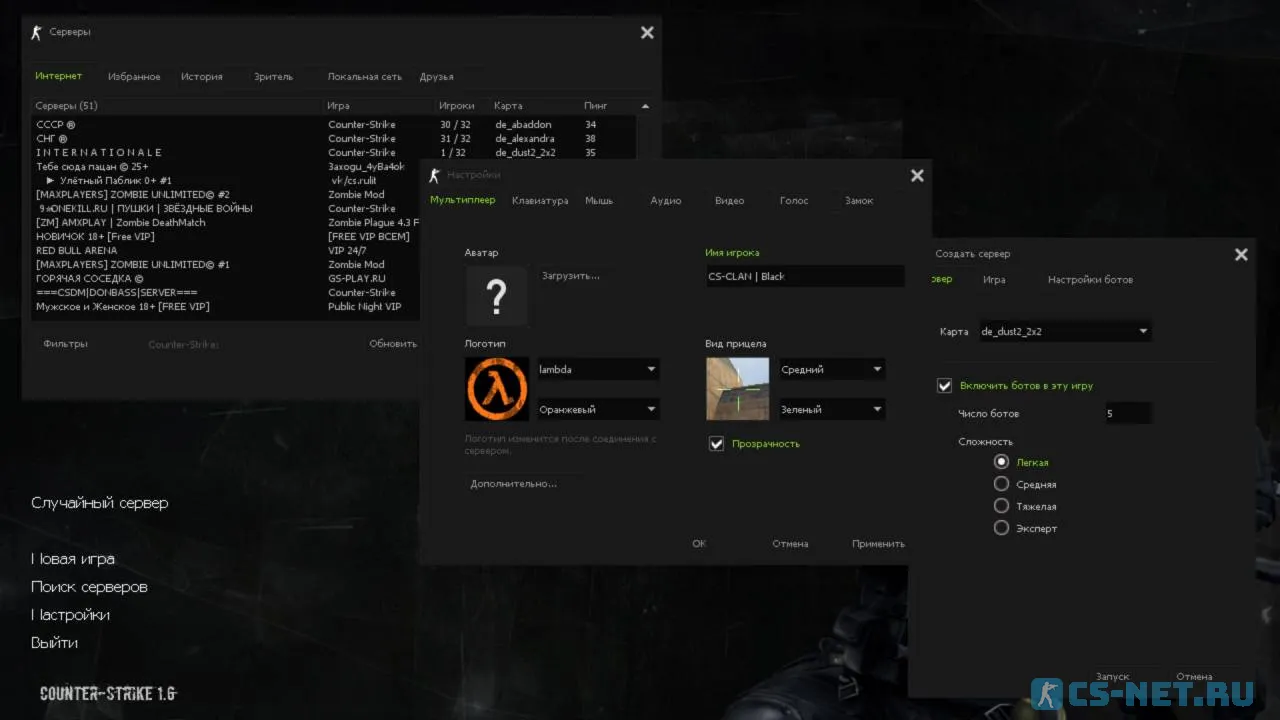The image size is (1280, 720).
Task: Open the lambda logo dropdown
Action: click(598, 370)
